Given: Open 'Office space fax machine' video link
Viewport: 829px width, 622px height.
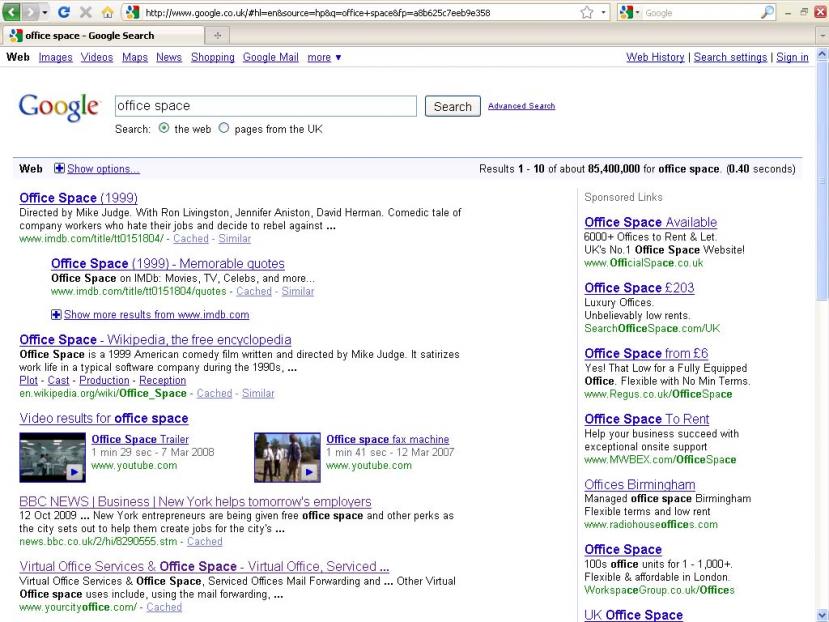Looking at the screenshot, I should 388,440.
